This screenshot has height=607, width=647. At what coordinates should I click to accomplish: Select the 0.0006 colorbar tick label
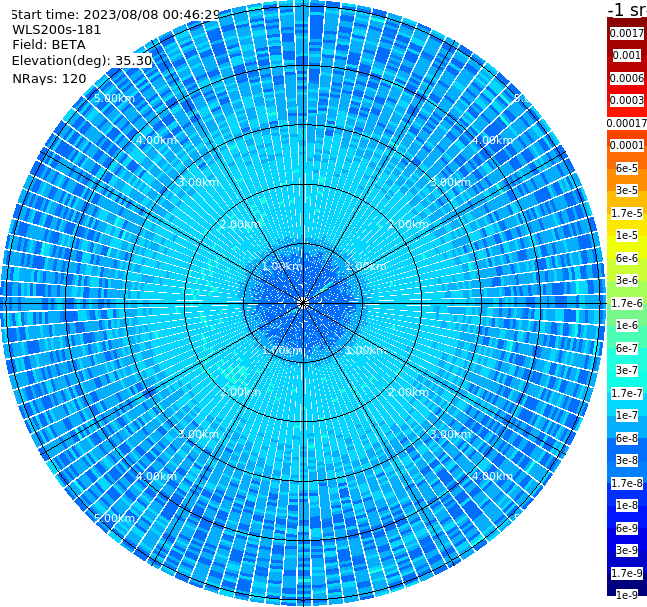click(x=627, y=78)
